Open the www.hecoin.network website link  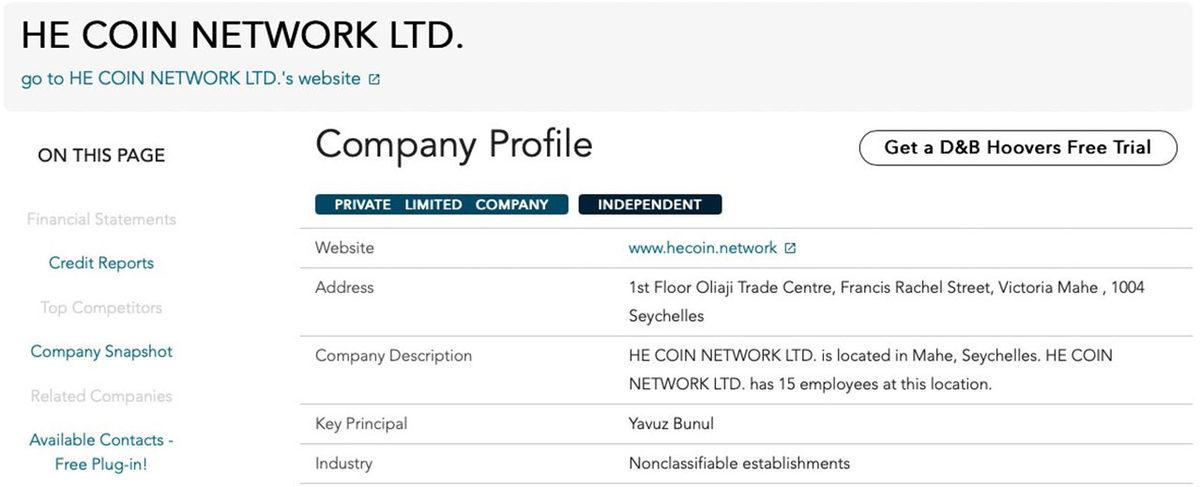tap(702, 248)
